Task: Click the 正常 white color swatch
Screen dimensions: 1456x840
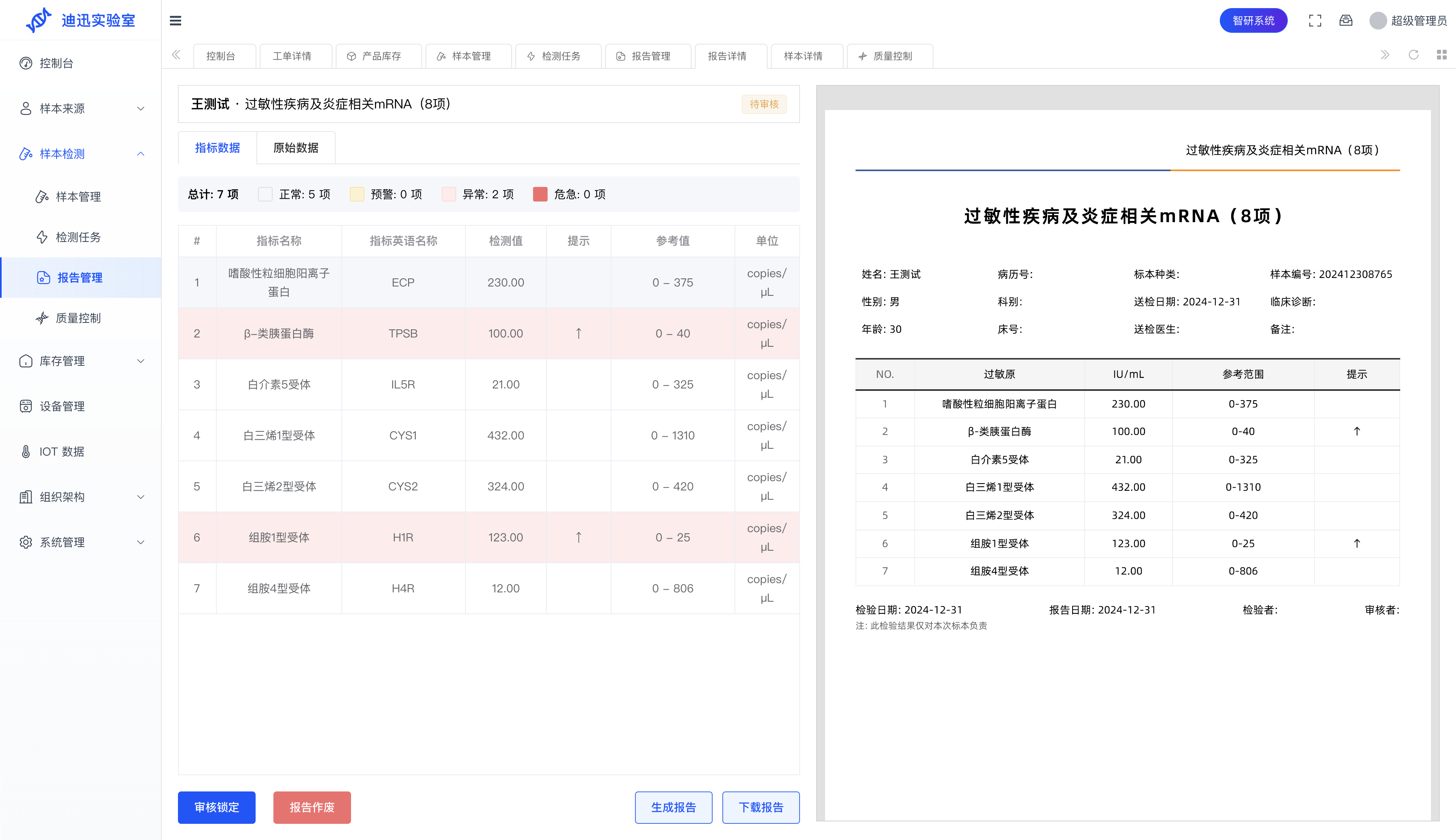Action: 265,195
